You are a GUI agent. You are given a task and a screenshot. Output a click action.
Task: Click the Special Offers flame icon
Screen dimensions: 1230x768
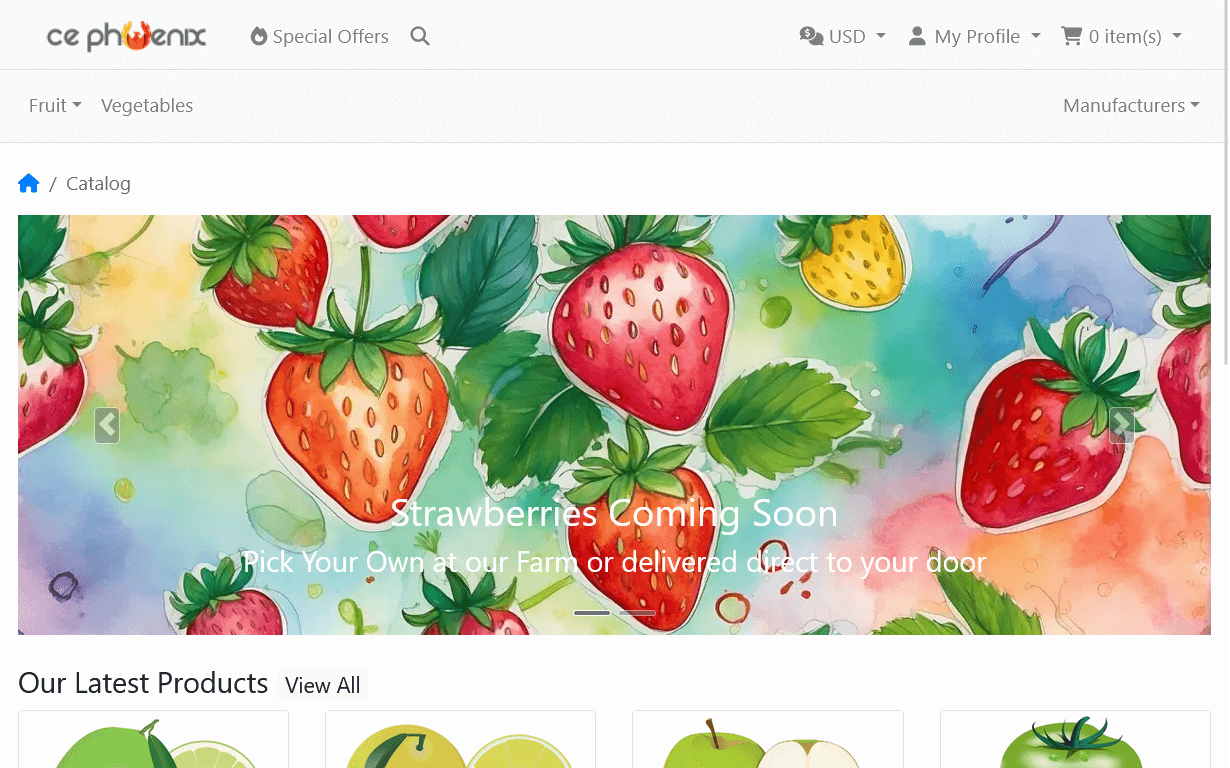pos(259,37)
